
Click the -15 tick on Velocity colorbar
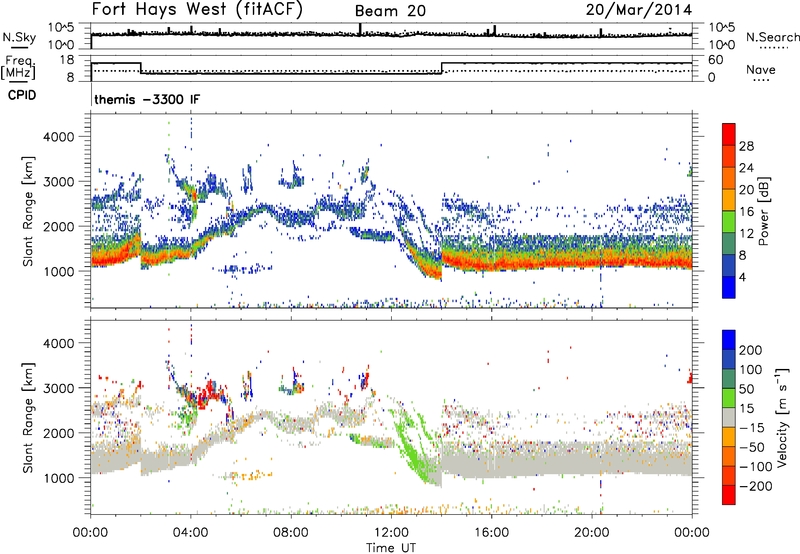tap(752, 427)
